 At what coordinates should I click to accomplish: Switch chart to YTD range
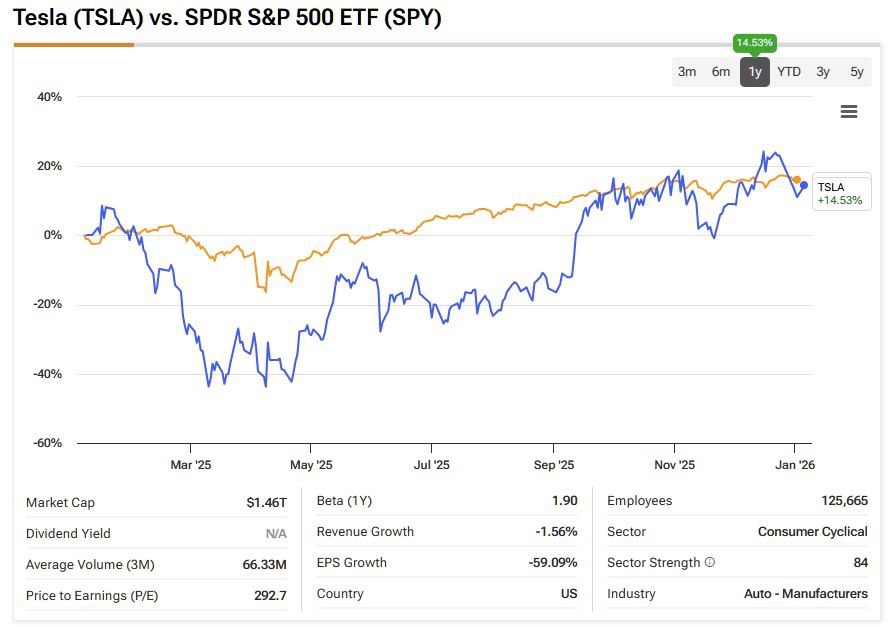[x=789, y=72]
